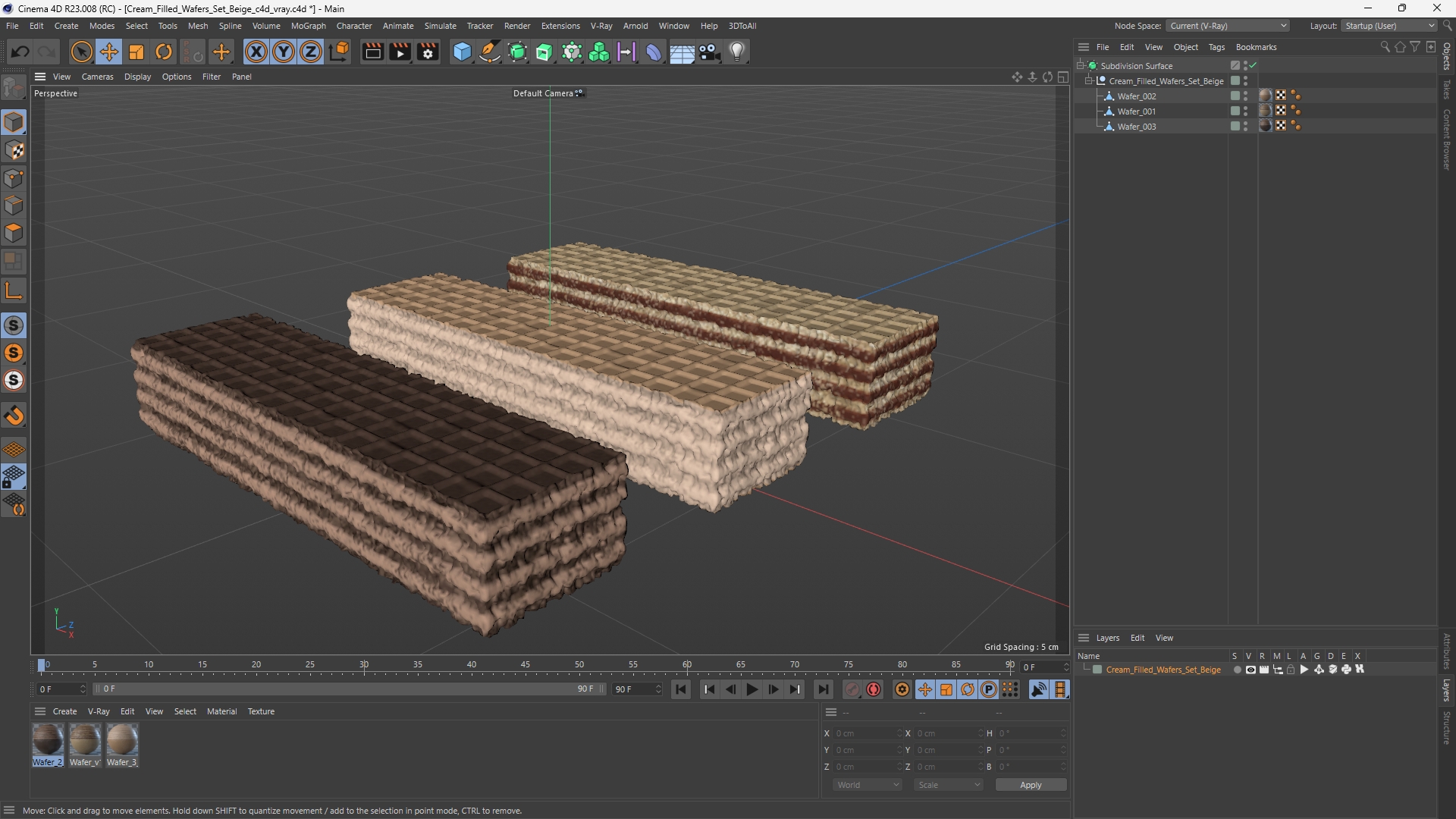
Task: Click Record Active Objects button
Action: coord(852,689)
